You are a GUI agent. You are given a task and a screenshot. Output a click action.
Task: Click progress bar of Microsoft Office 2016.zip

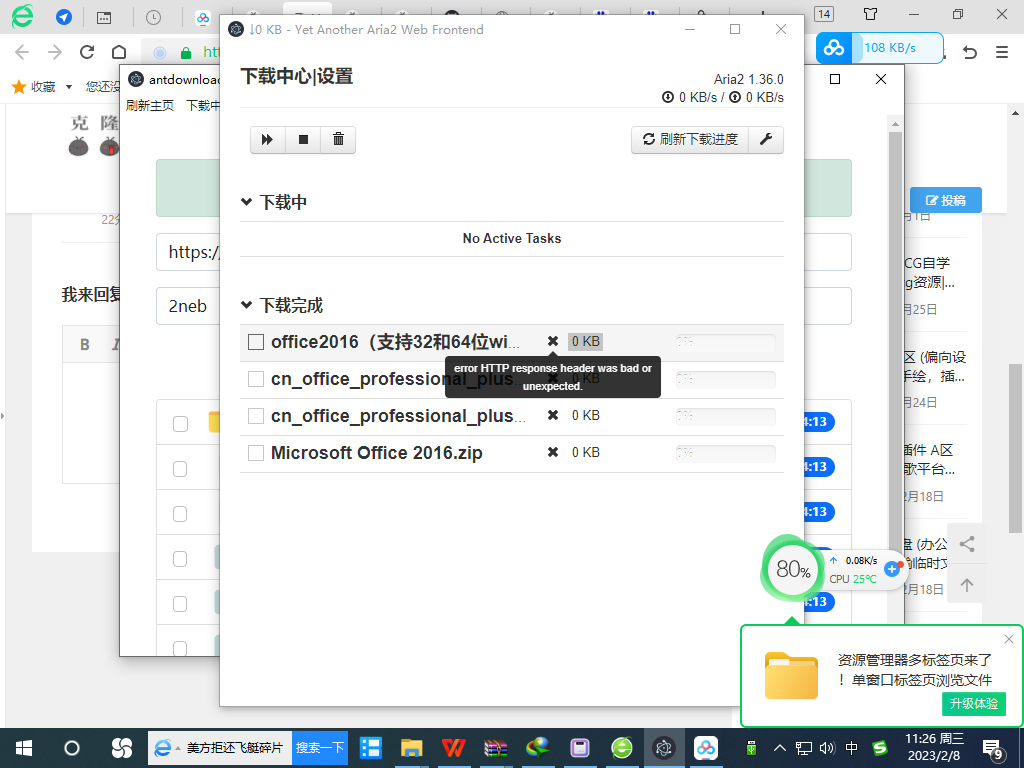[x=726, y=453]
